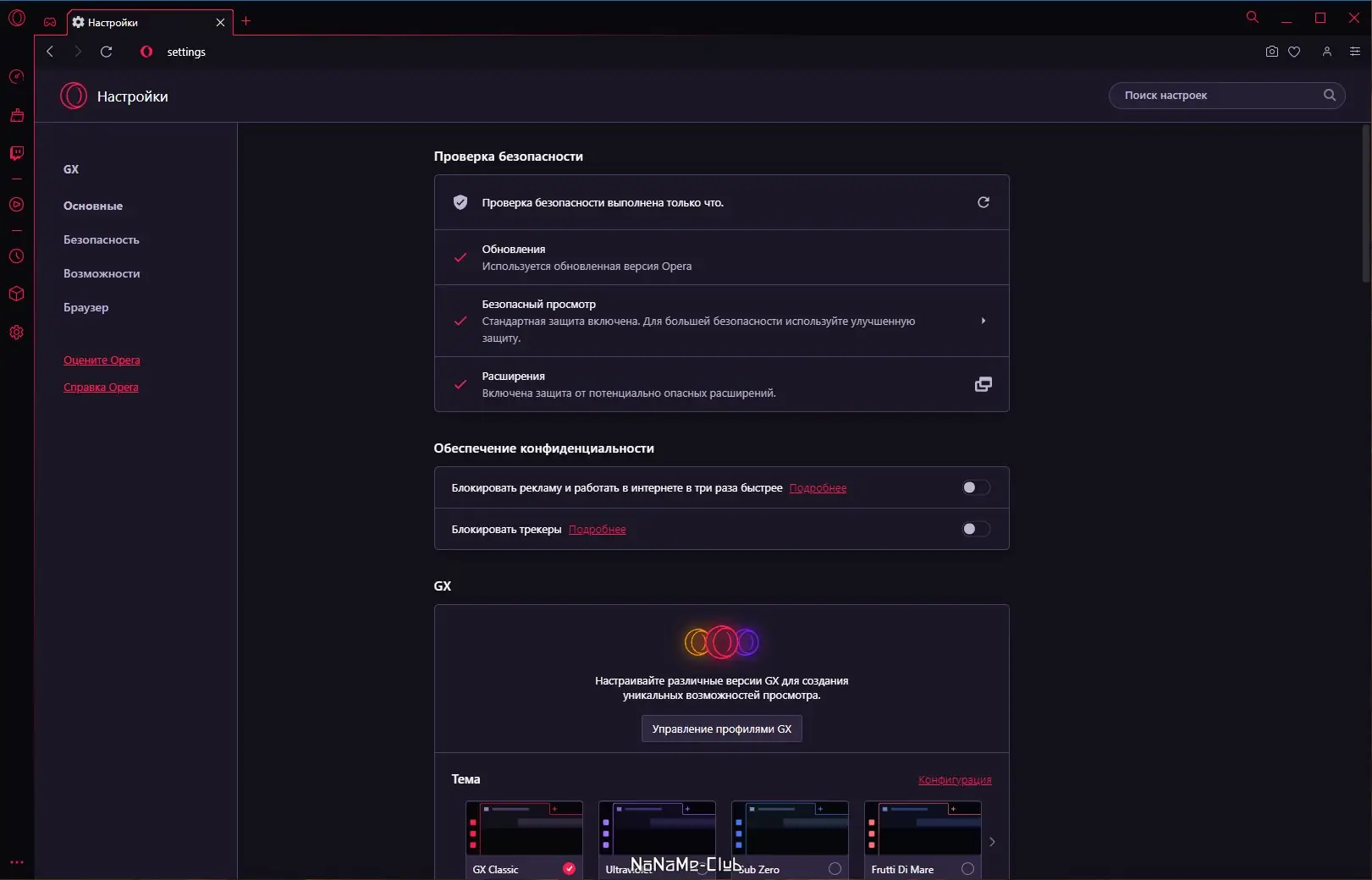This screenshot has width=1372, height=880.
Task: Reload the settings page
Action: click(x=106, y=52)
